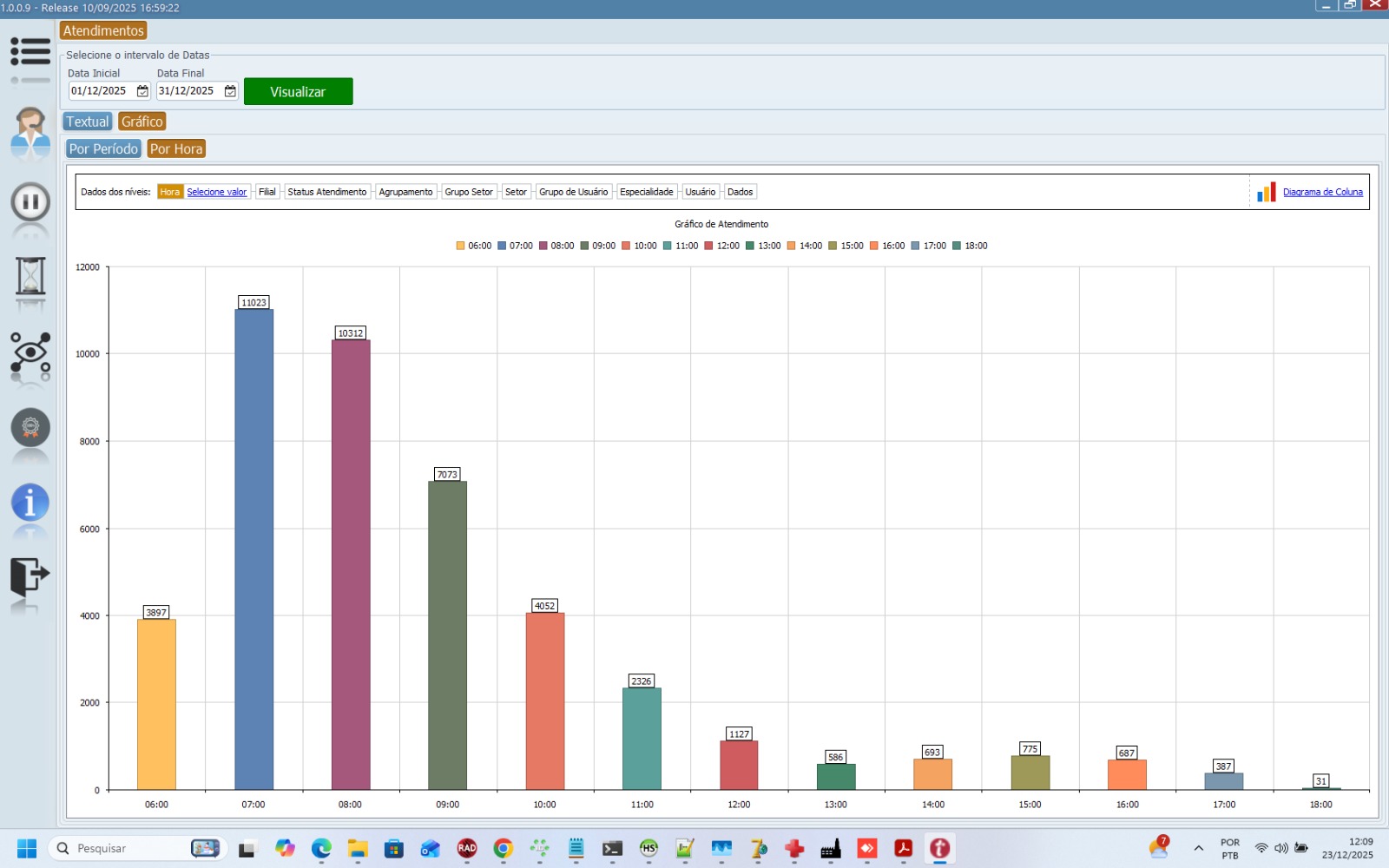Click the Data Inicial date field
The width and height of the screenshot is (1389, 868).
[x=101, y=91]
